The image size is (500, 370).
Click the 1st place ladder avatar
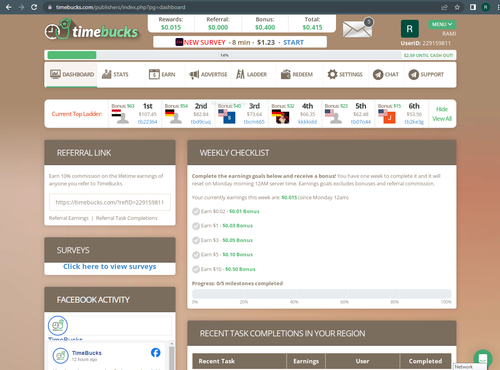122,117
